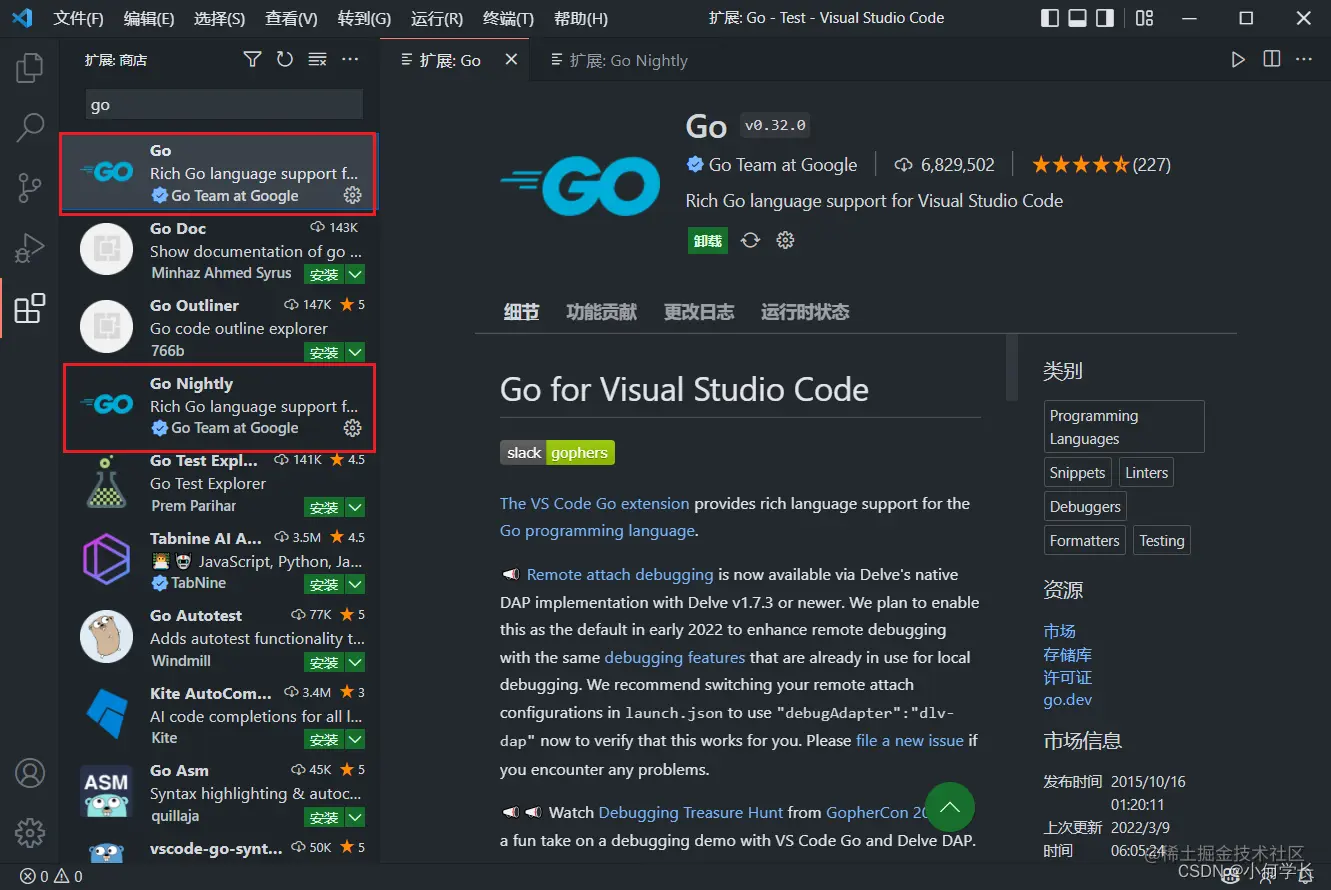The height and width of the screenshot is (890, 1331).
Task: Open Remote attach debugging link
Action: (620, 574)
